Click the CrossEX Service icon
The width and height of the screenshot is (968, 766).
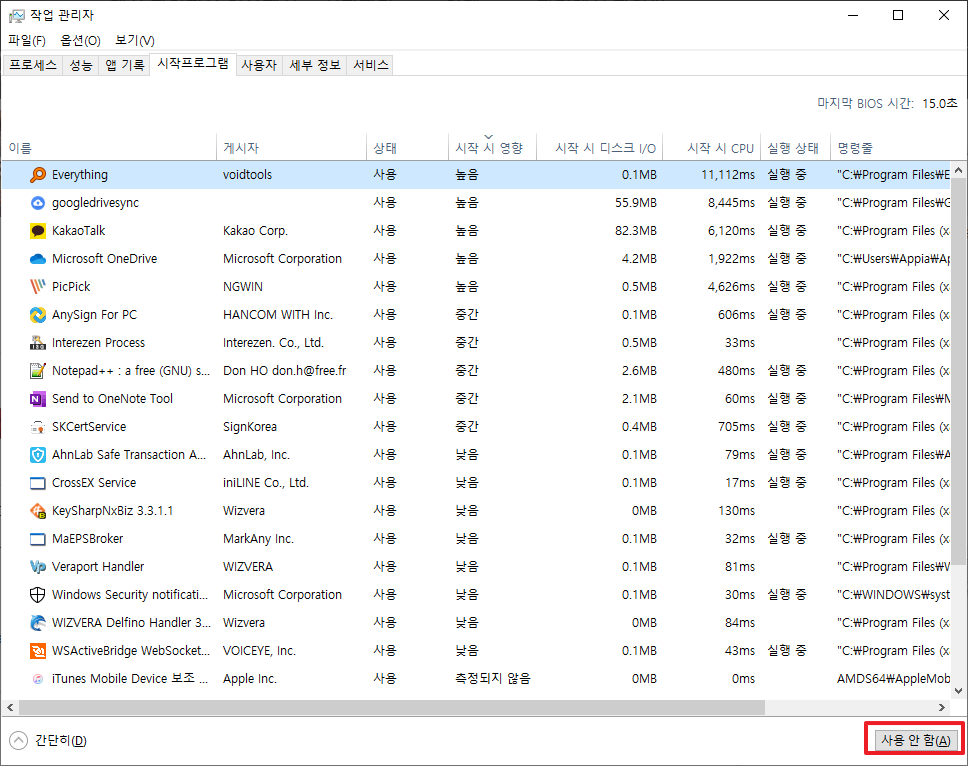tap(38, 483)
